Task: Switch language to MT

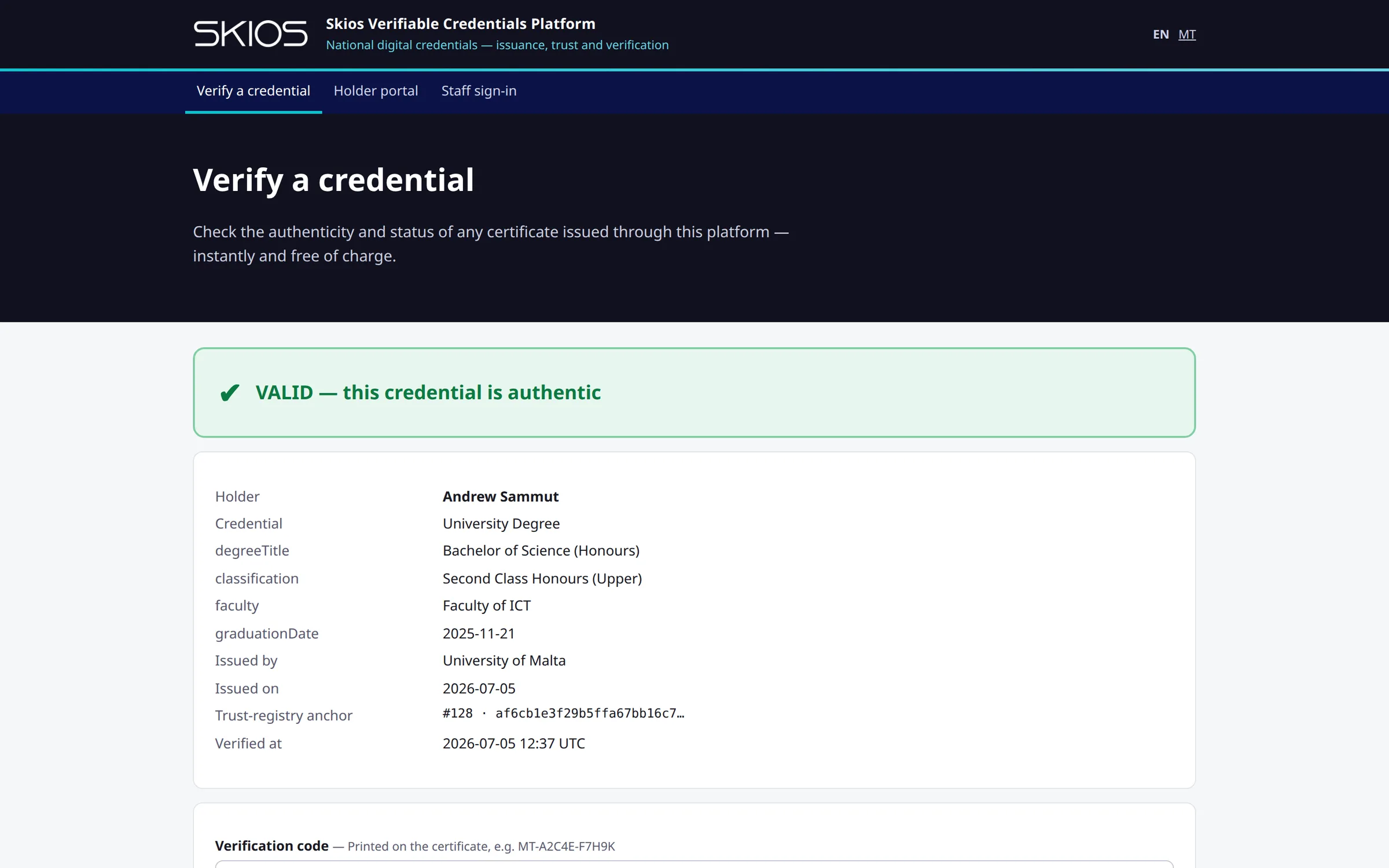Action: tap(1187, 34)
